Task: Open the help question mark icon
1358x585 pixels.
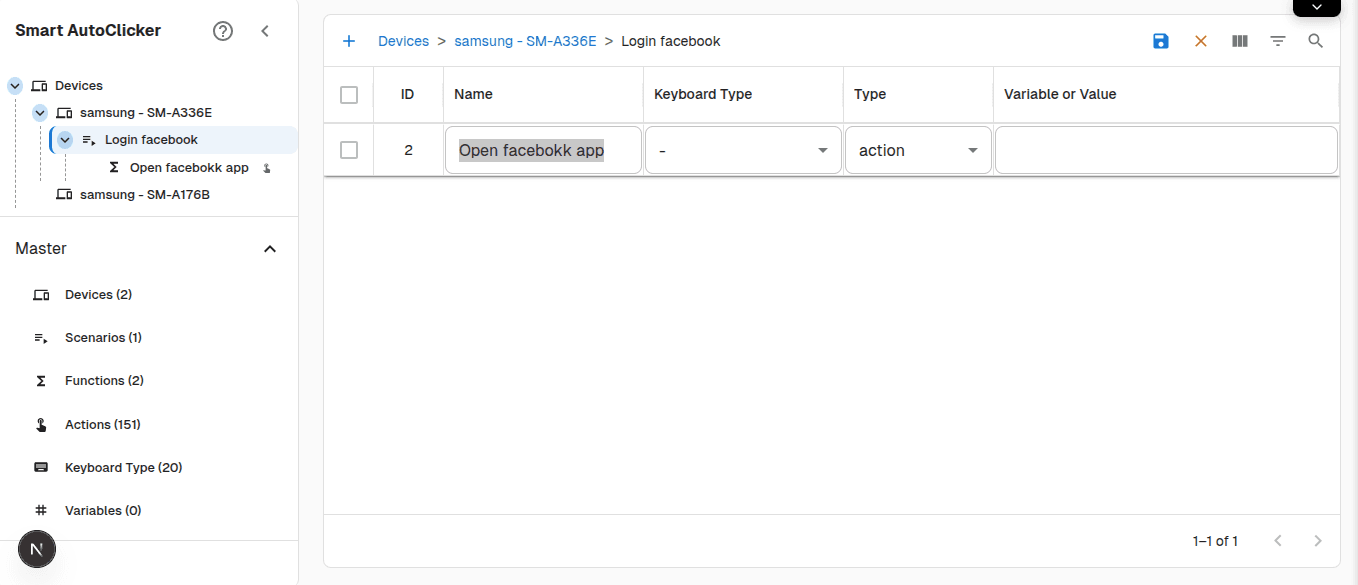Action: [222, 31]
